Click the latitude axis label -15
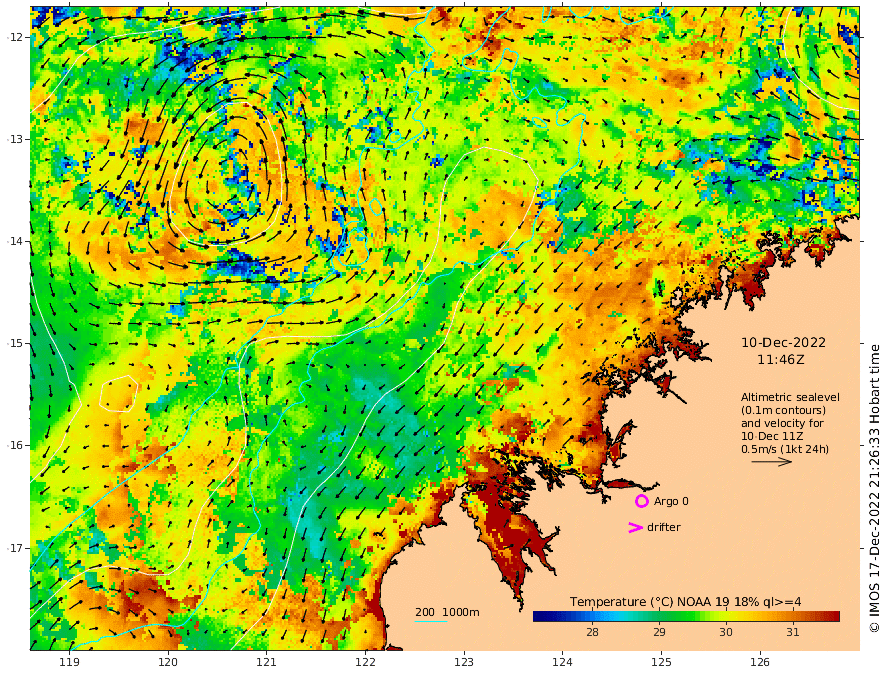 [x=15, y=343]
